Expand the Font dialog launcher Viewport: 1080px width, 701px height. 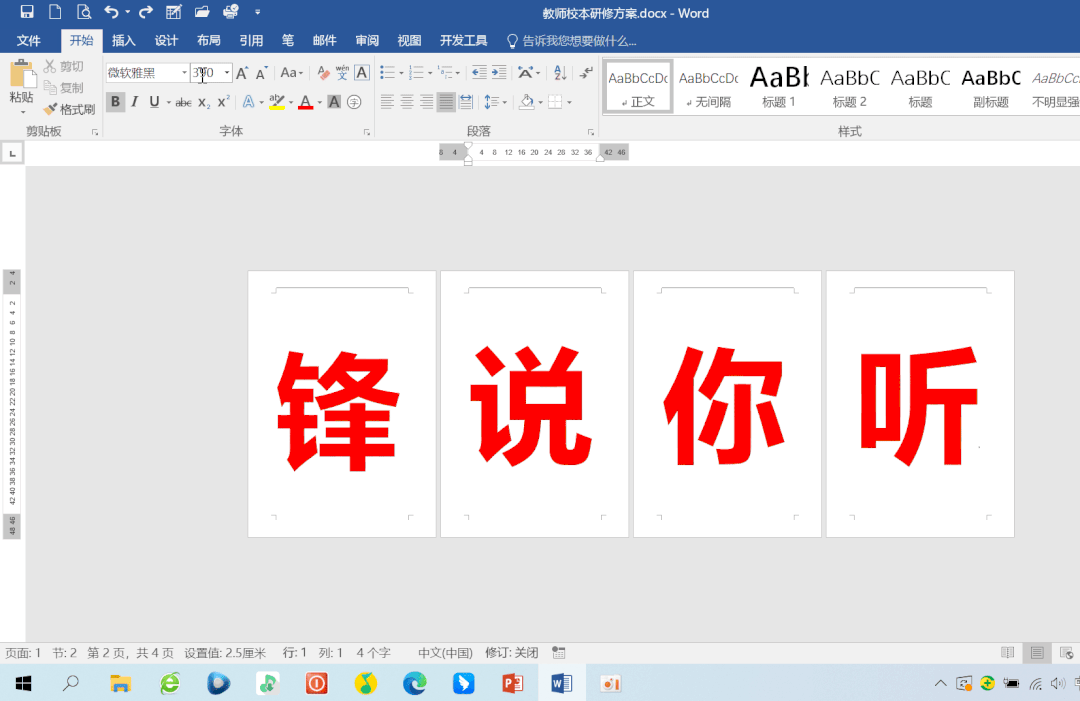point(367,131)
